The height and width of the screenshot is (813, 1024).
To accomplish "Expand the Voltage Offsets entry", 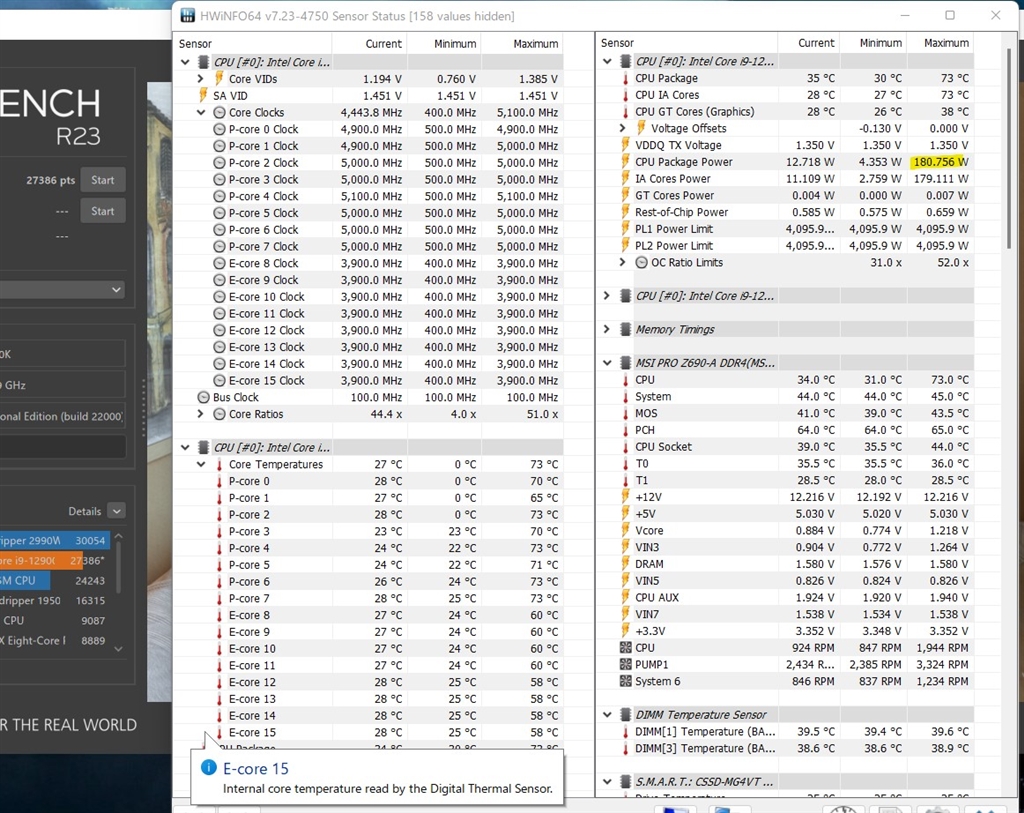I will (x=623, y=128).
